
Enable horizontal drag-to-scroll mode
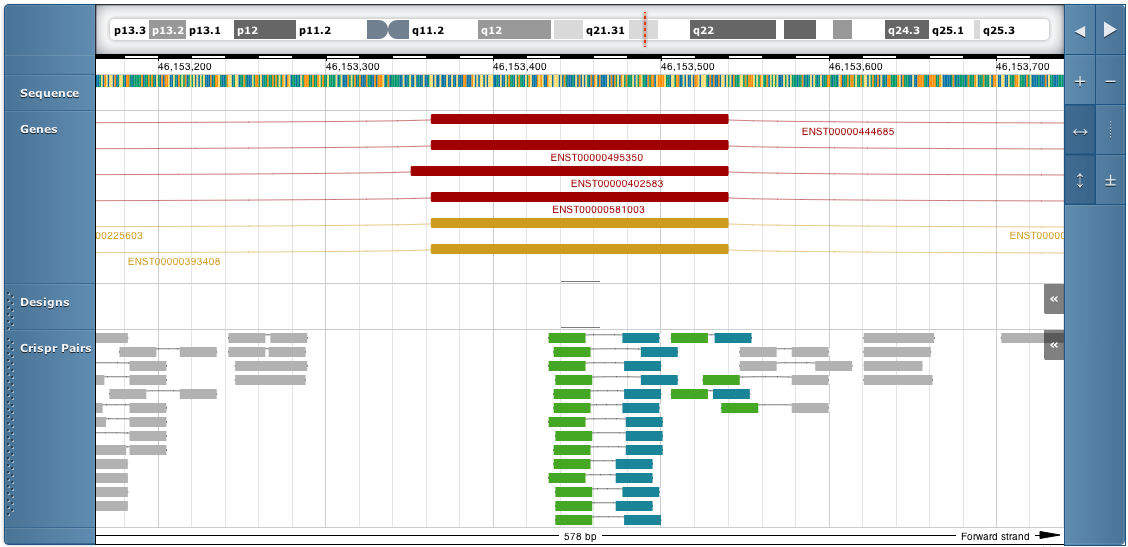(x=1079, y=131)
